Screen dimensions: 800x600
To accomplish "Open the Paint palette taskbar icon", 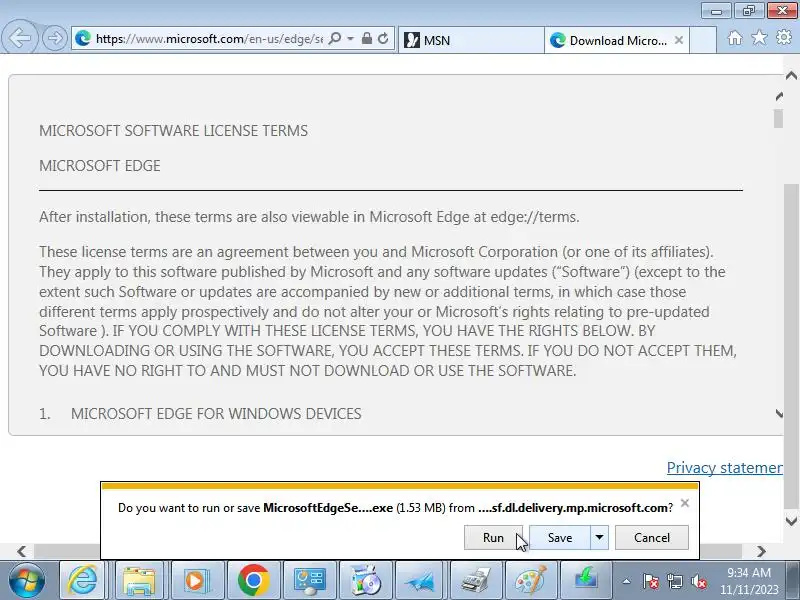I will pyautogui.click(x=531, y=581).
